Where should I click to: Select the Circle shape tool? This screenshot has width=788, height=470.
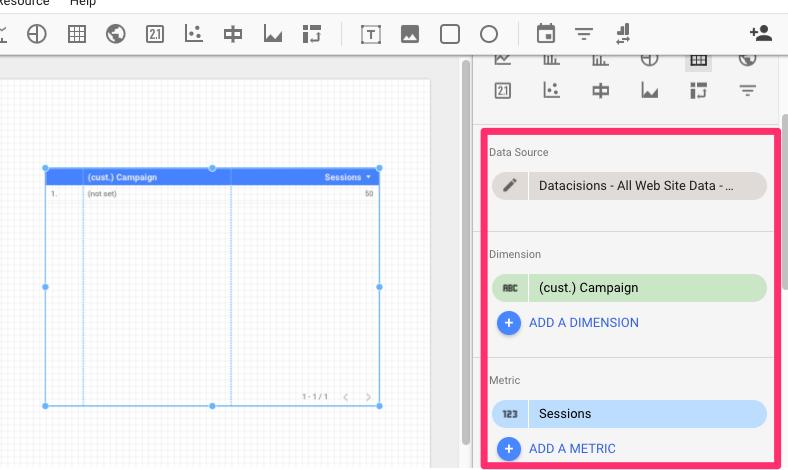pos(489,34)
